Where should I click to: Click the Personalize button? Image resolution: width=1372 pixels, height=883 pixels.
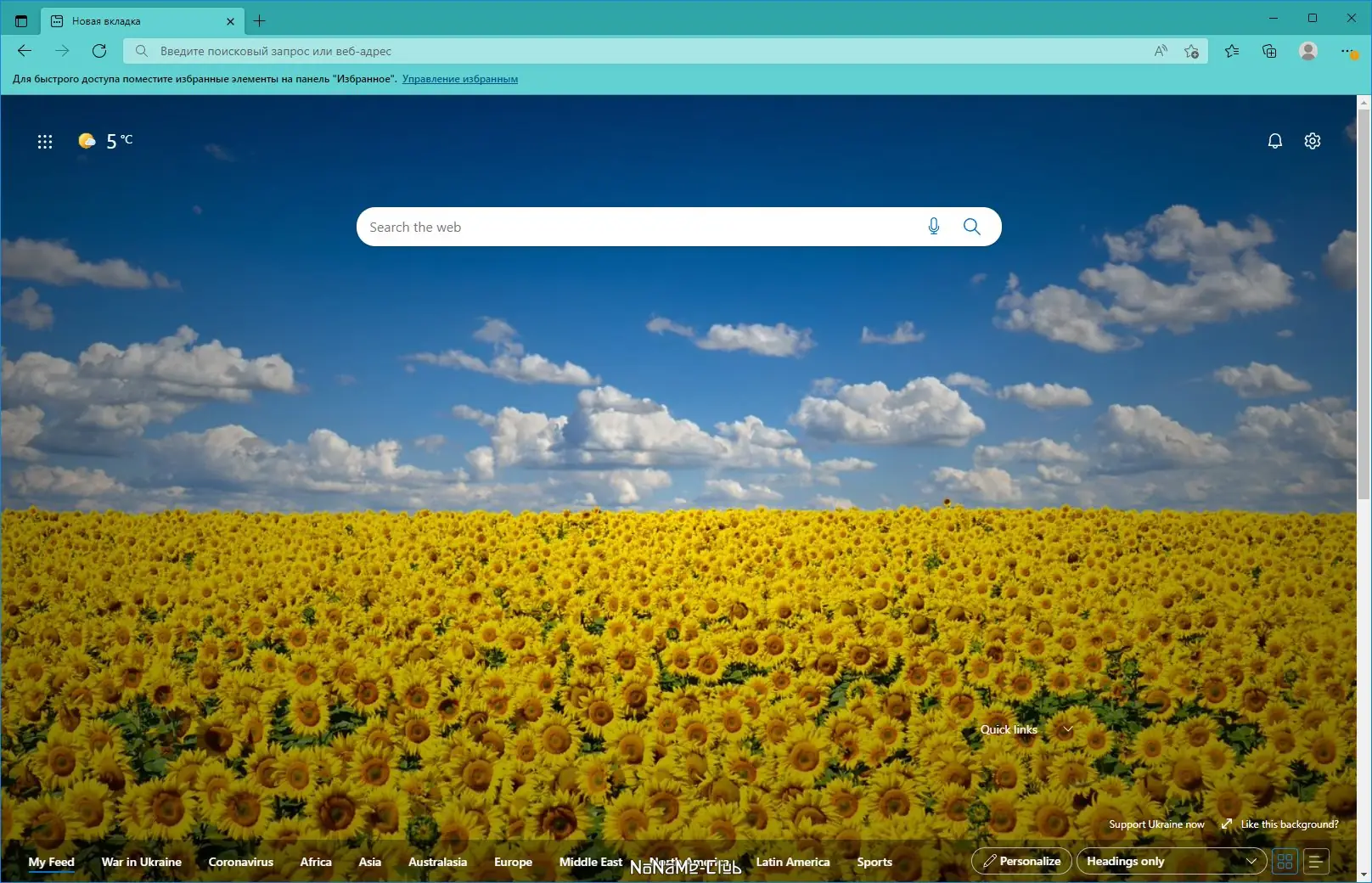1021,861
